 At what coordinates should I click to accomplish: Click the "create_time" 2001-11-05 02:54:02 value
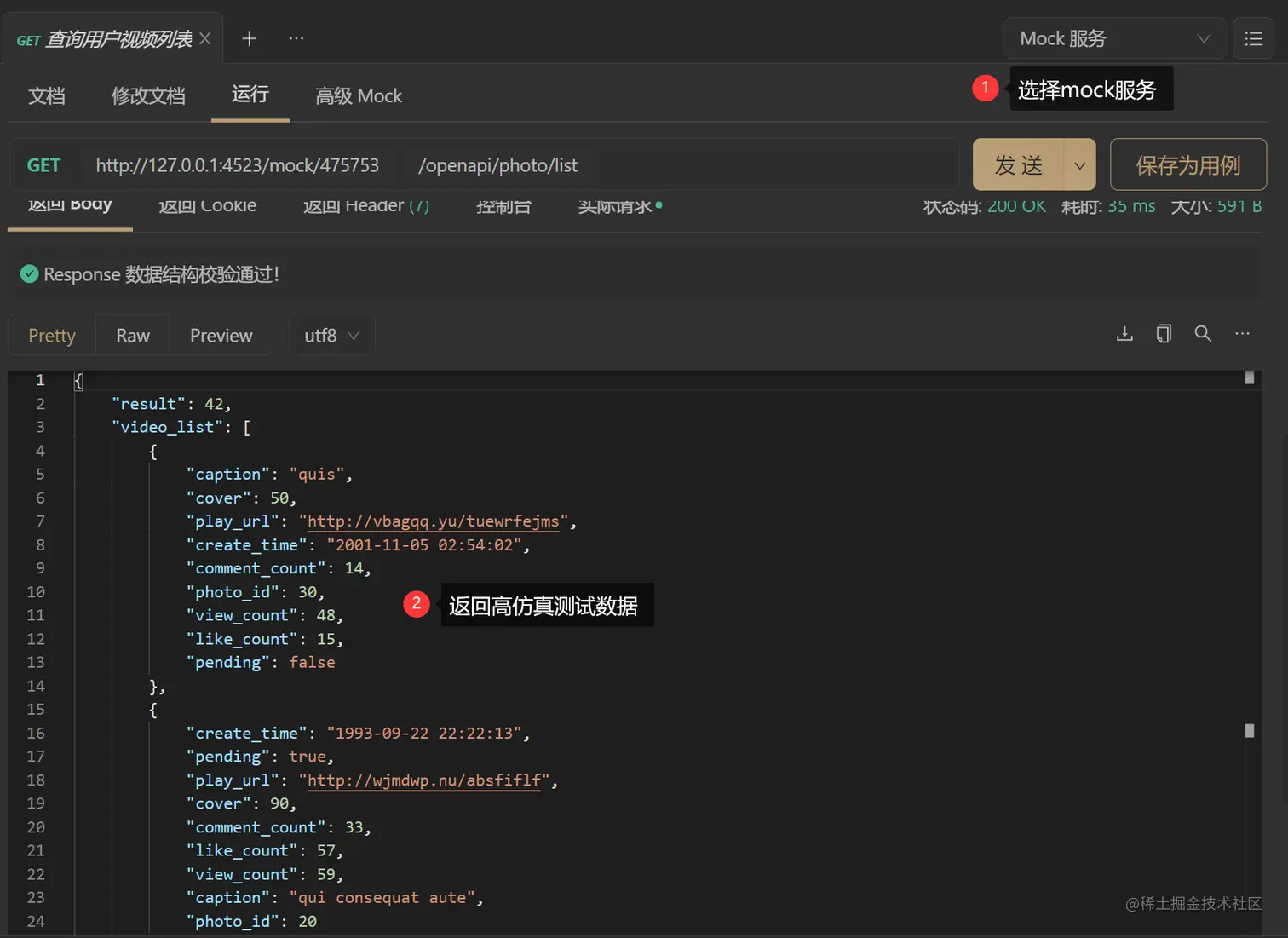[424, 545]
